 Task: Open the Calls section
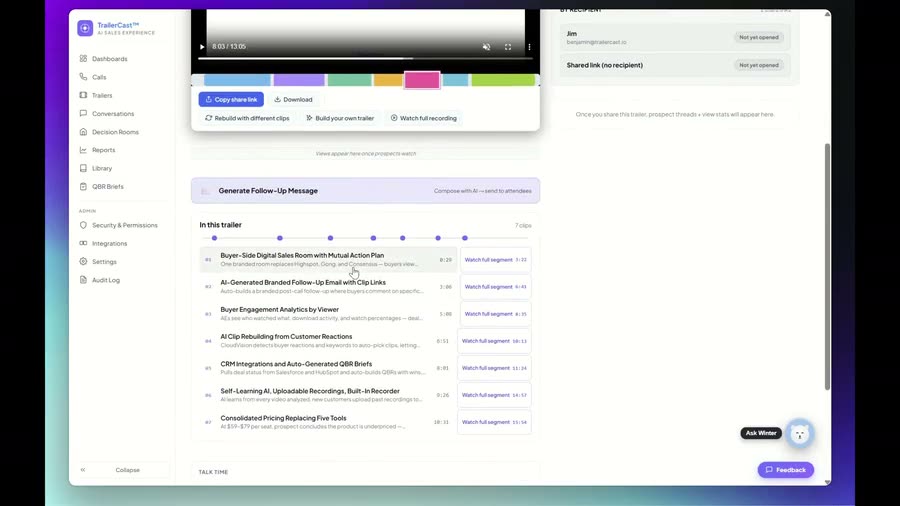tap(99, 77)
